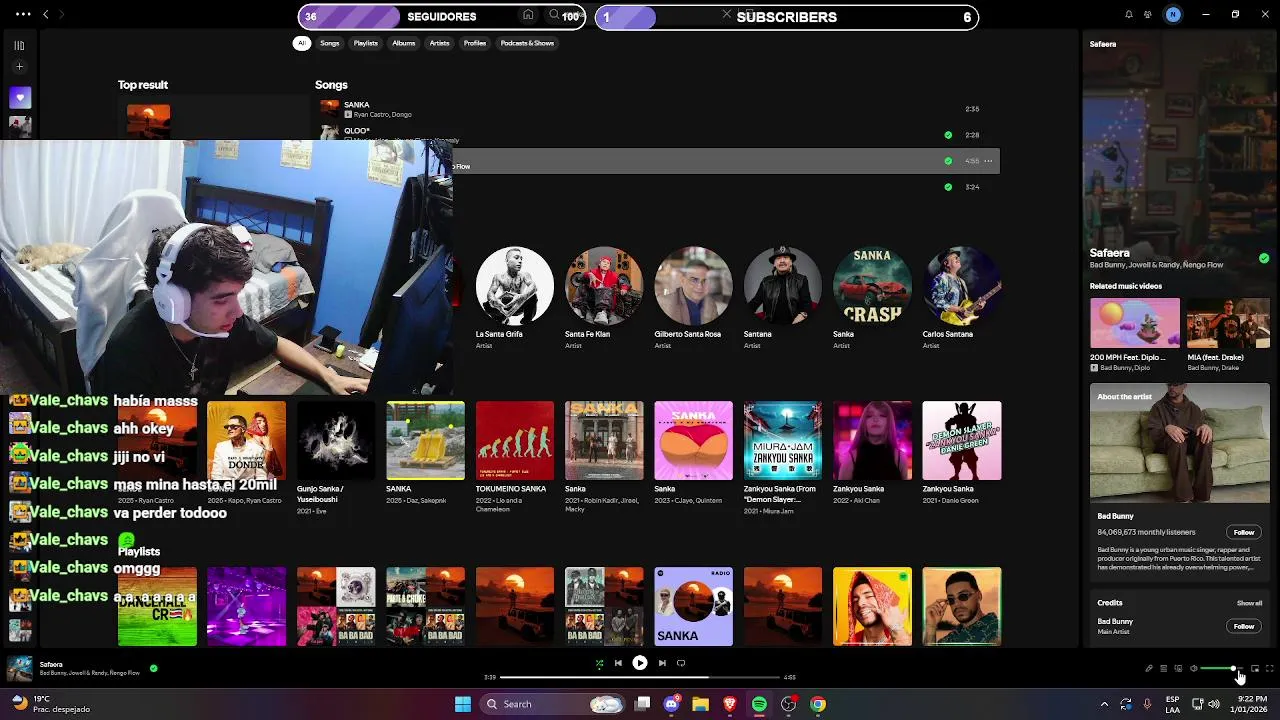Select Podcasts & Shows filter chip
Image resolution: width=1280 pixels, height=720 pixels.
point(527,43)
